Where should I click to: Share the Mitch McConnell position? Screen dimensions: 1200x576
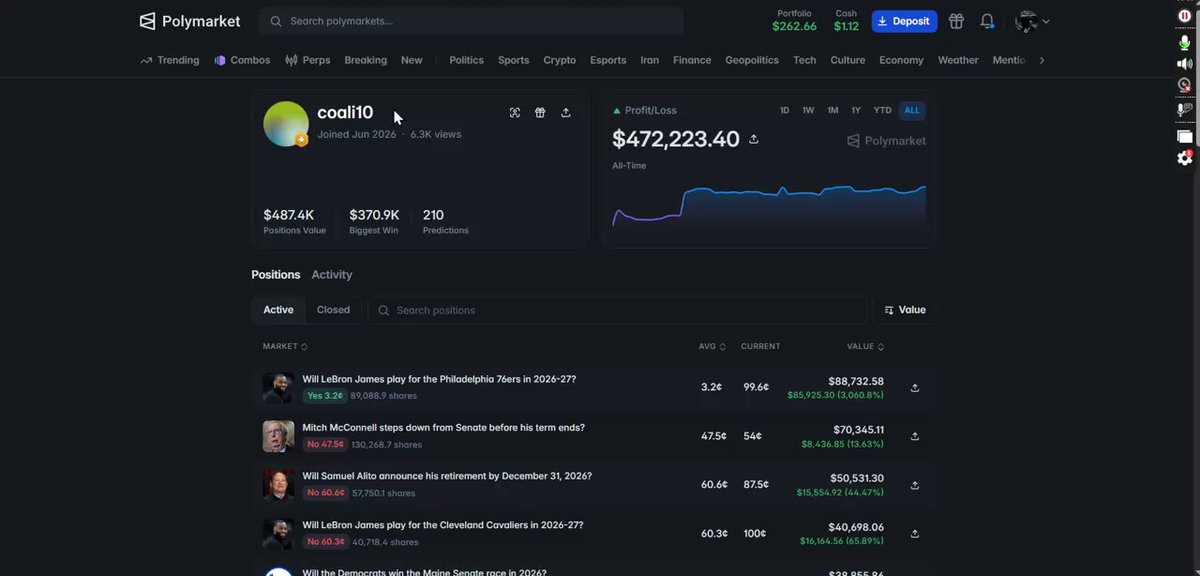914,436
